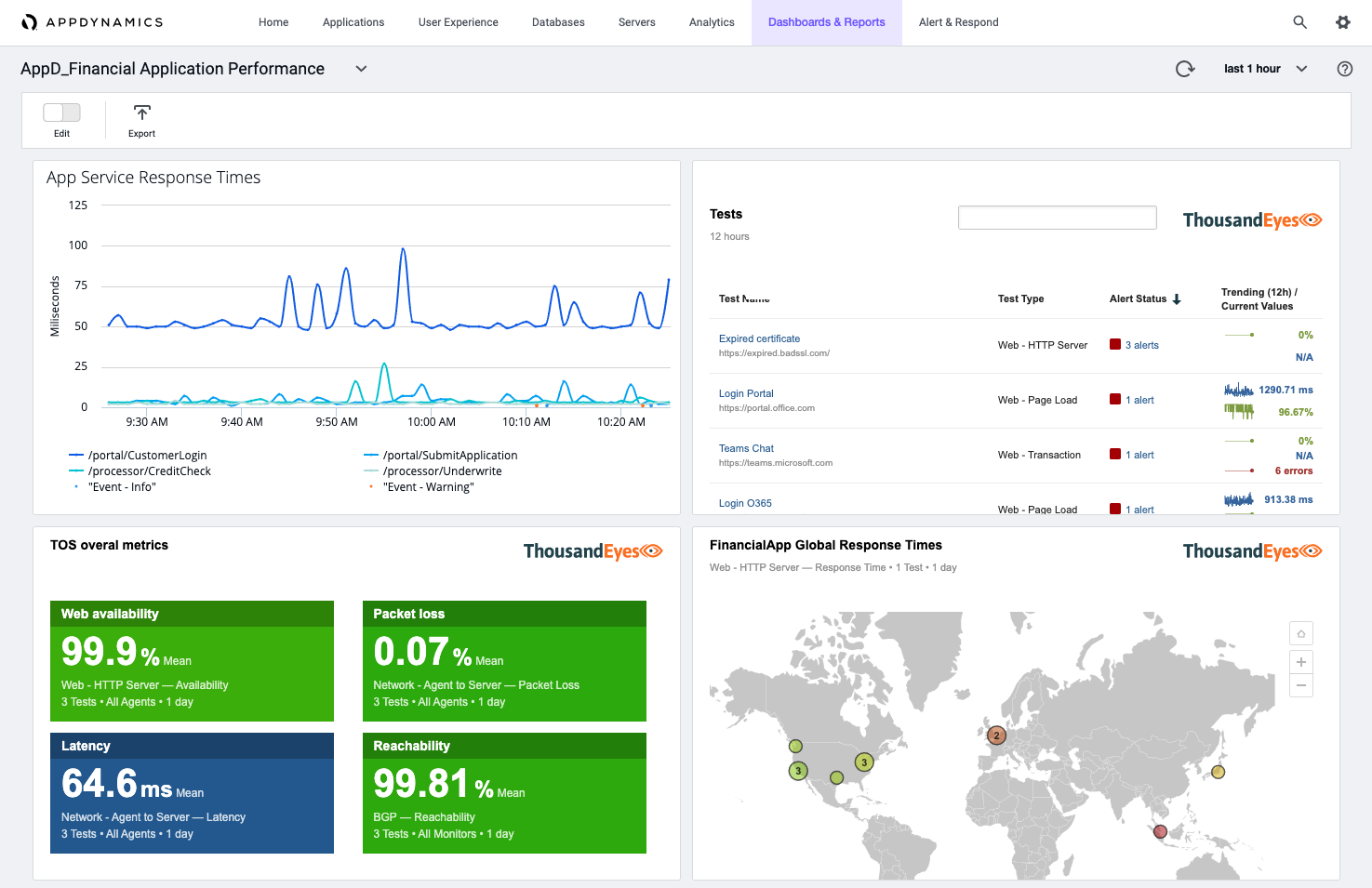Viewport: 1372px width, 888px height.
Task: Open the Applications menu
Action: pos(353,22)
